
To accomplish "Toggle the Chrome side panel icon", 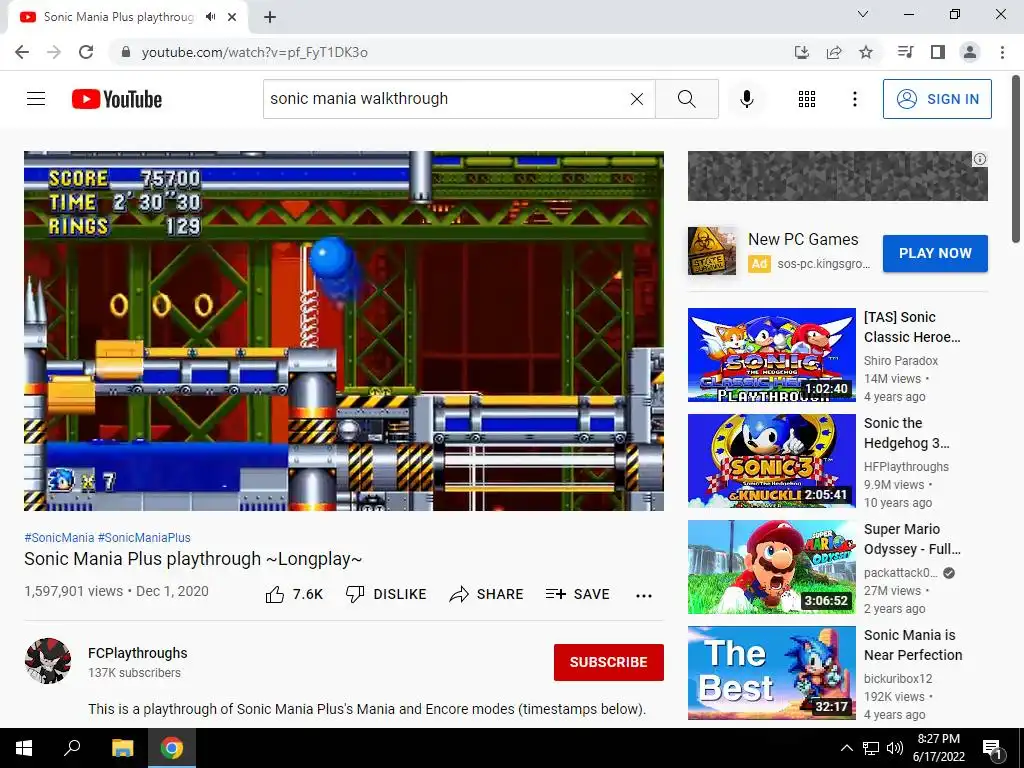I will (x=938, y=52).
